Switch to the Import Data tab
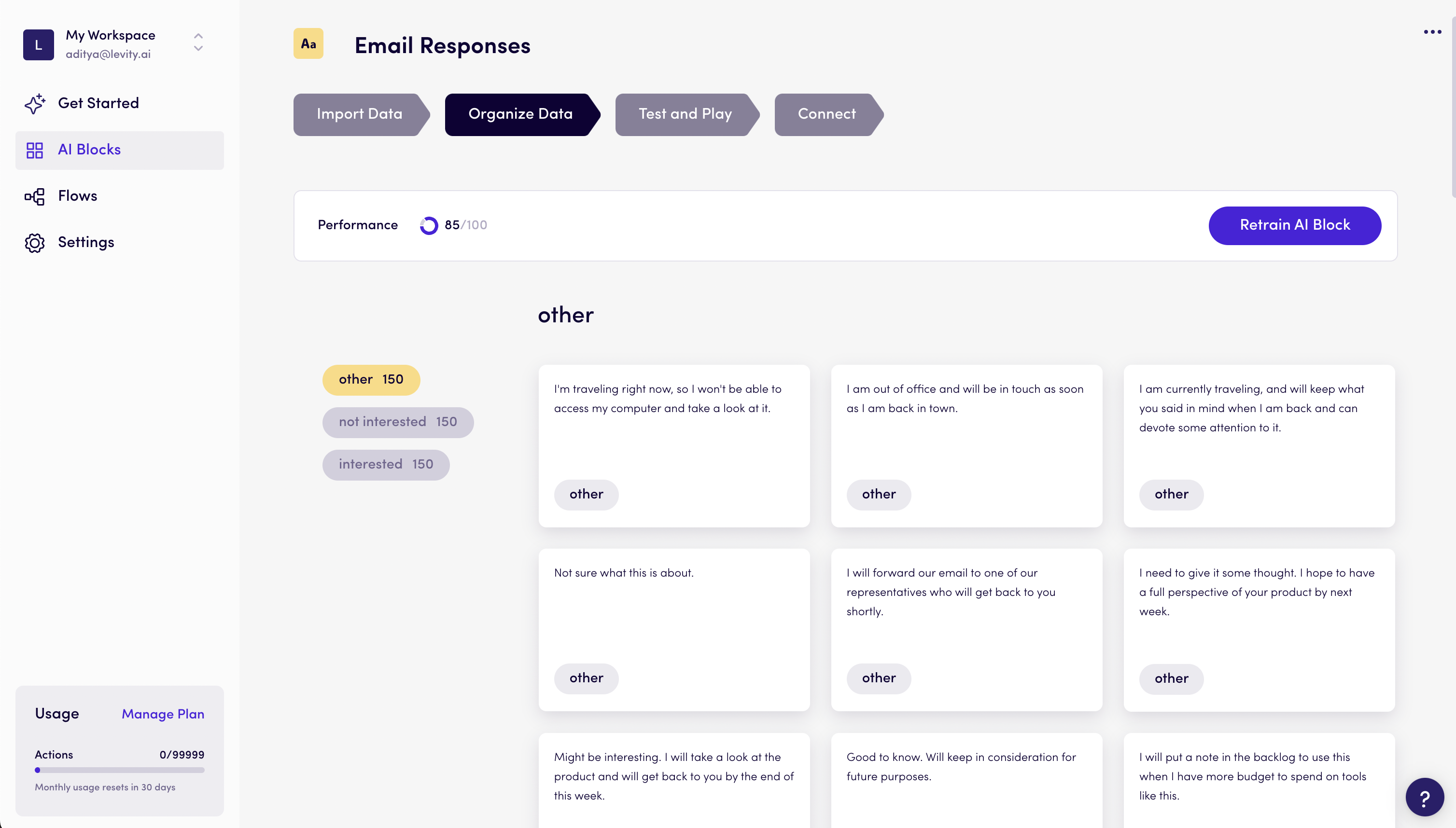The image size is (1456, 828). pos(358,114)
